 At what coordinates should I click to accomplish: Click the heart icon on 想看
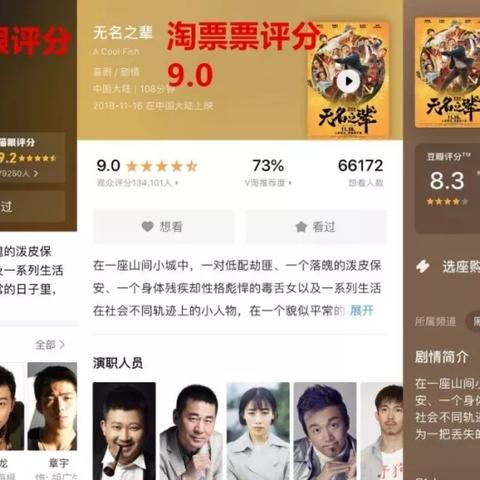pos(147,227)
